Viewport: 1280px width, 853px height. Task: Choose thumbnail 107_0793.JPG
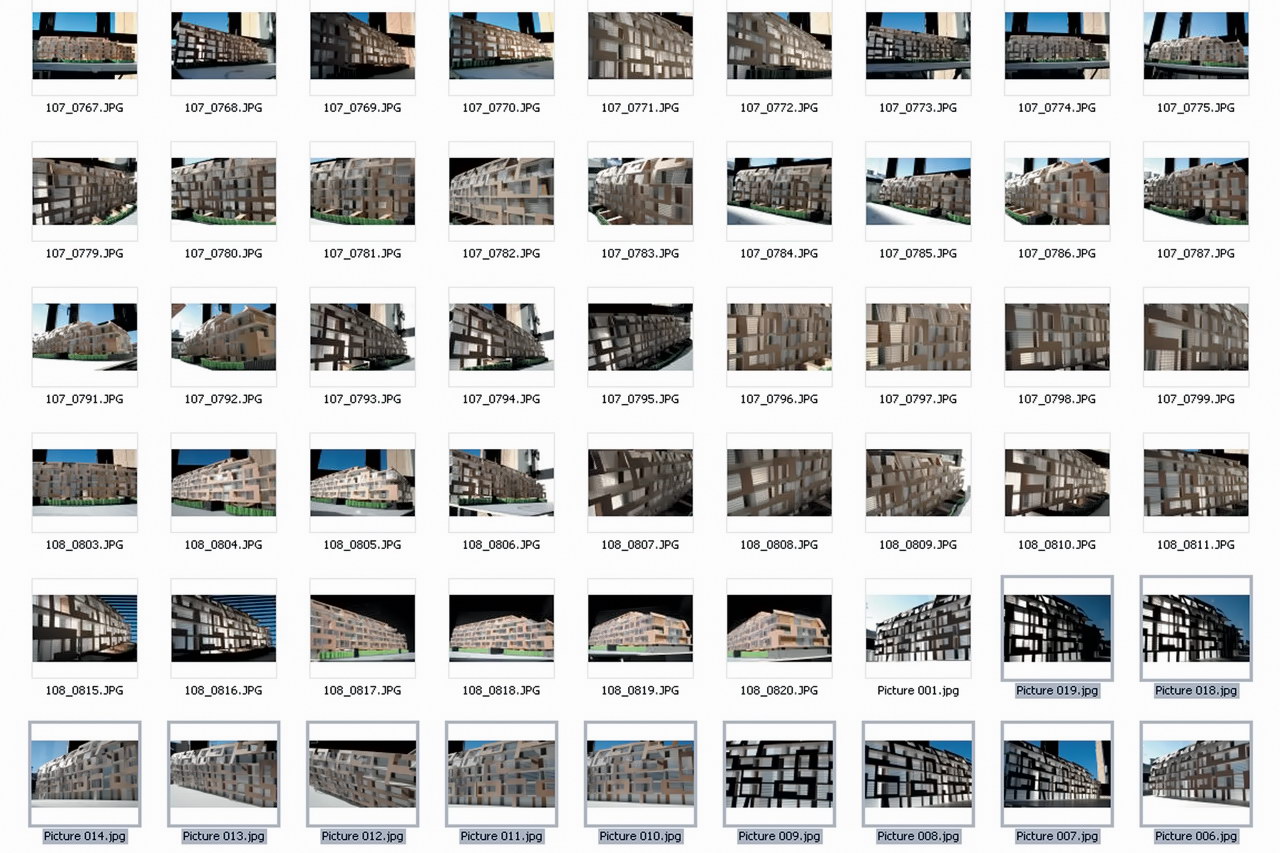click(362, 337)
